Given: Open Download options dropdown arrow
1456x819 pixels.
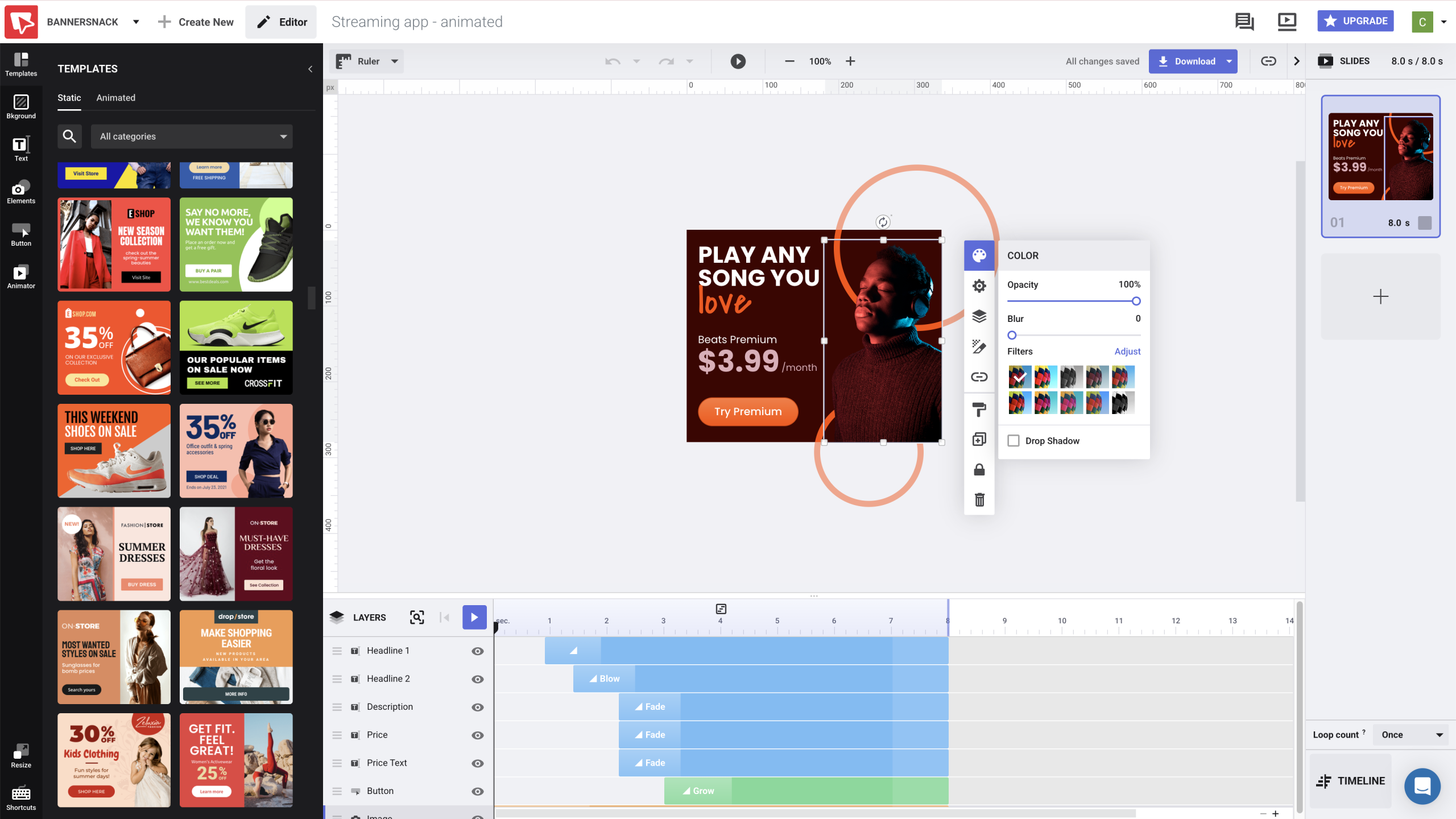Looking at the screenshot, I should tap(1229, 61).
